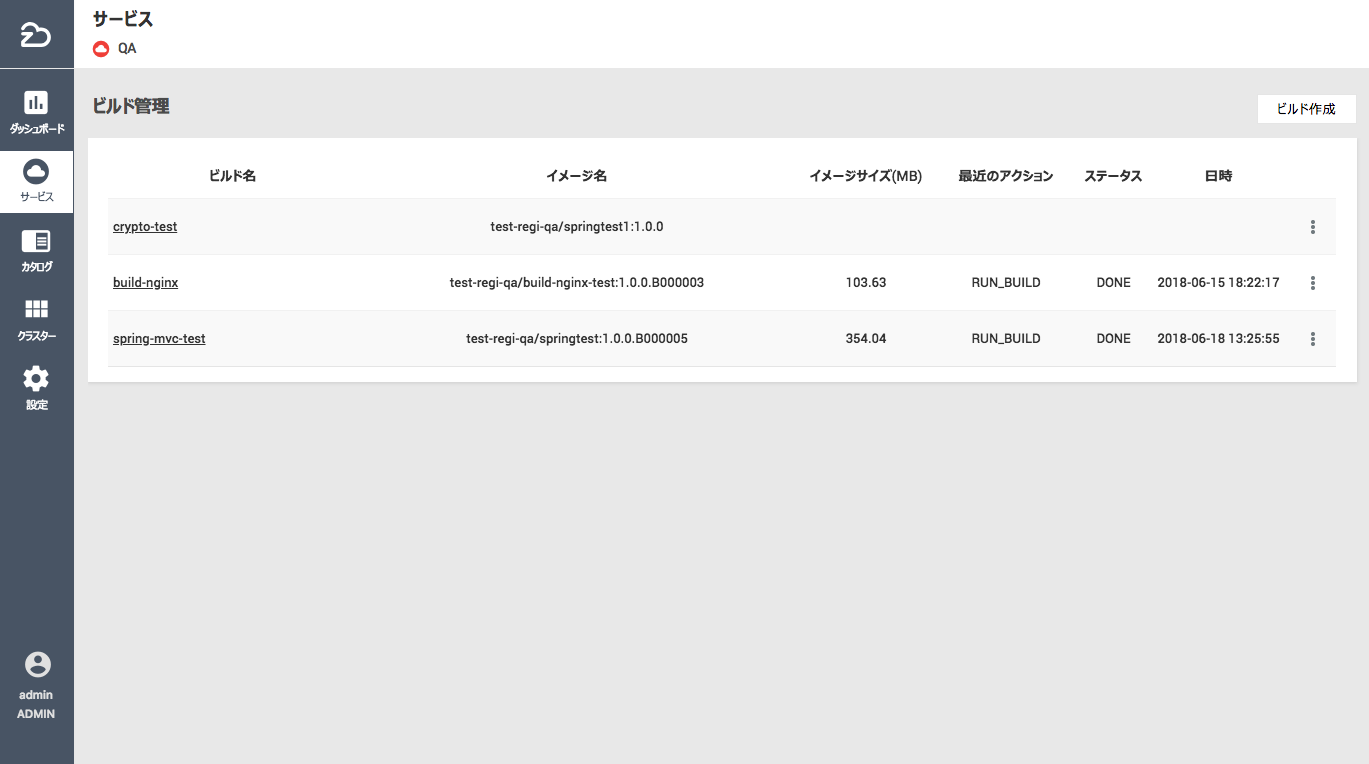Click the red QA cloud icon
The width and height of the screenshot is (1369, 764).
[x=100, y=48]
